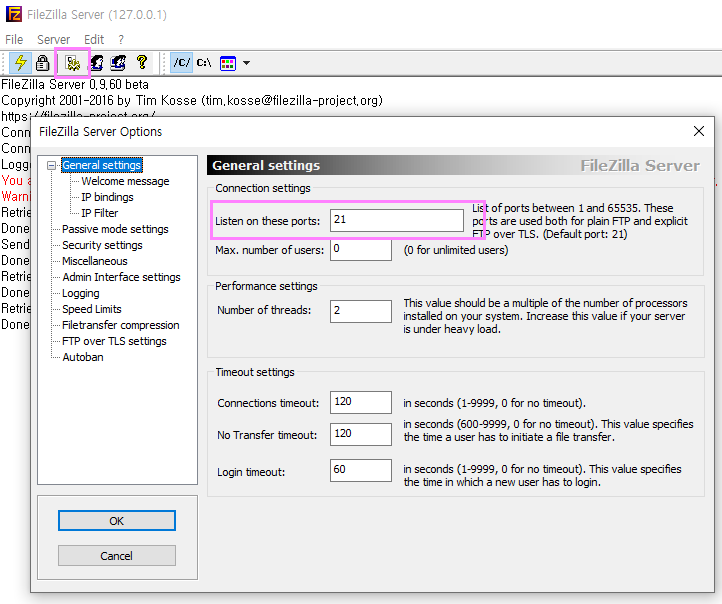
Task: Click the '(0 for unlimited users)' hint text
Action: (x=456, y=250)
